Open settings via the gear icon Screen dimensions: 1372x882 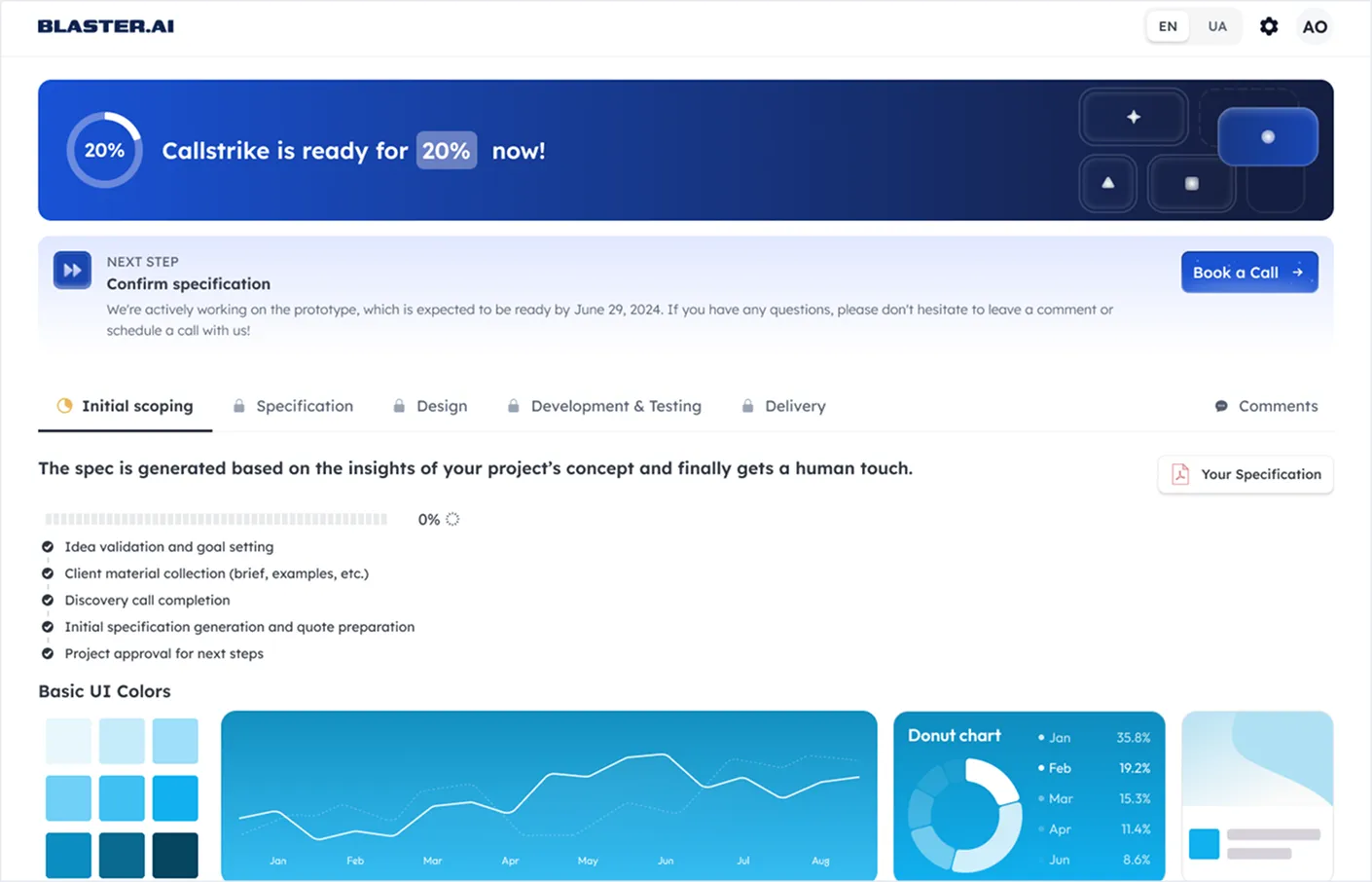[x=1269, y=26]
